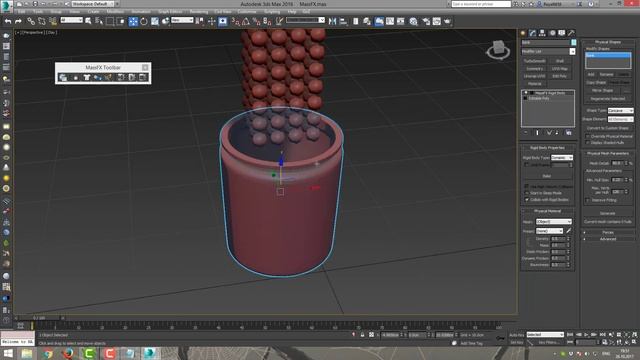Open the Utilities hammer panel tab
The image size is (640, 360).
tap(571, 33)
